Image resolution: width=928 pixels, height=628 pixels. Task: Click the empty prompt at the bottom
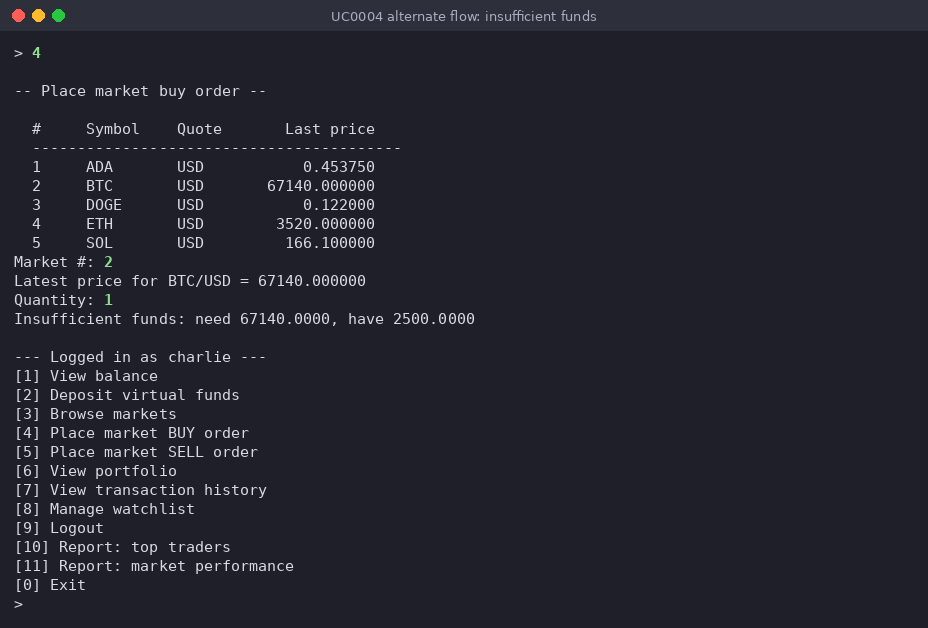pos(18,604)
